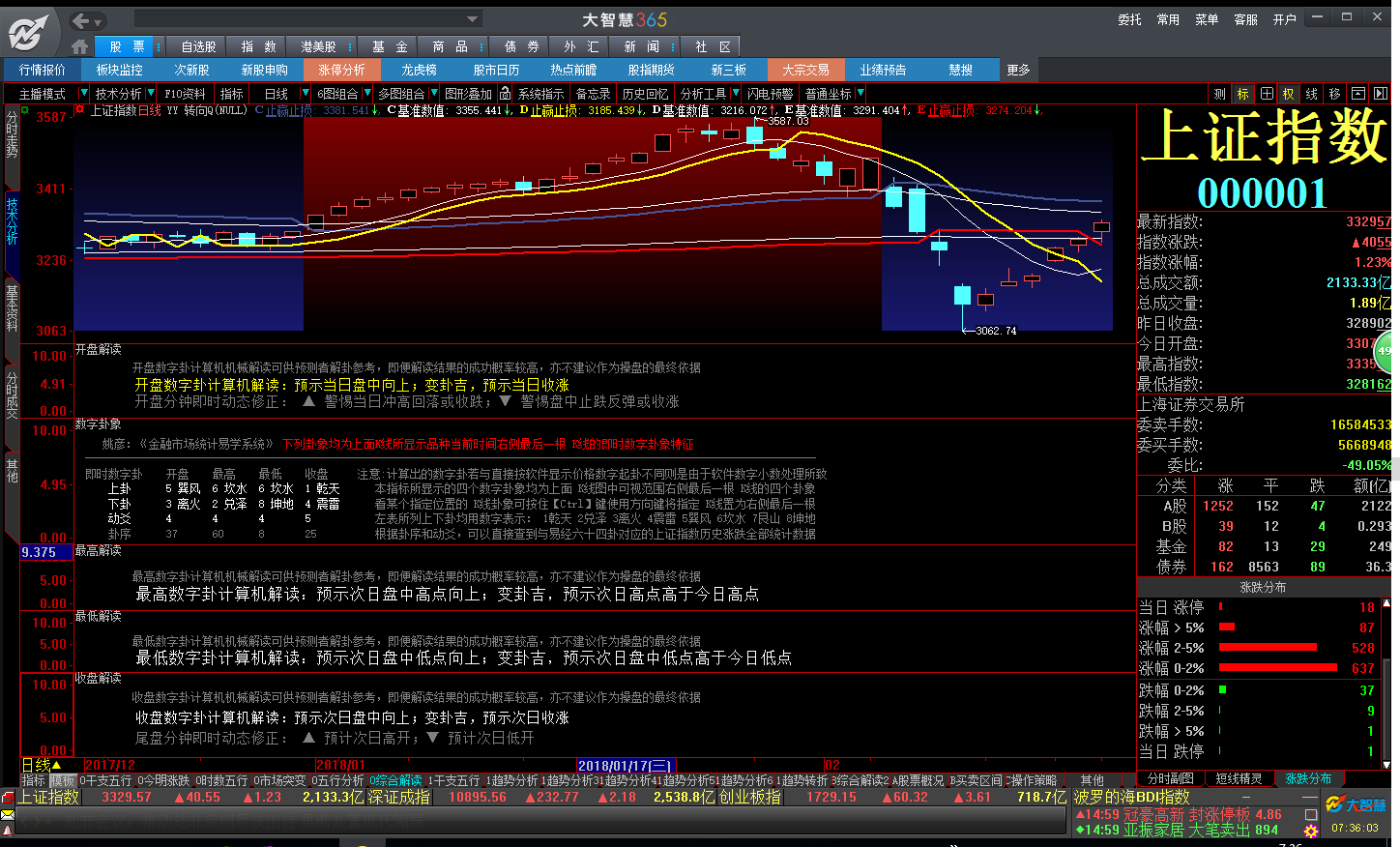
Task: Click the 测 measure tool icon
Action: [x=1220, y=94]
